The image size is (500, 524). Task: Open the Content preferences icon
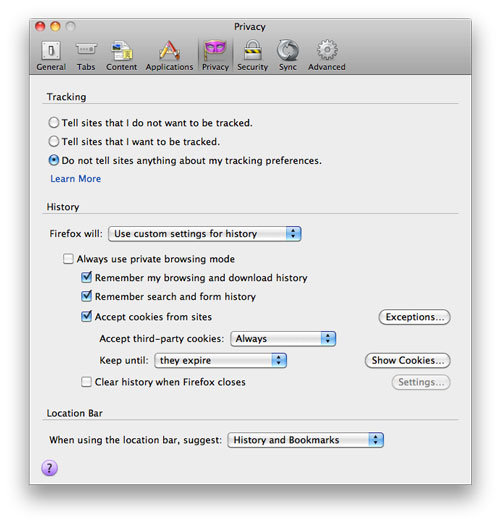tap(122, 51)
